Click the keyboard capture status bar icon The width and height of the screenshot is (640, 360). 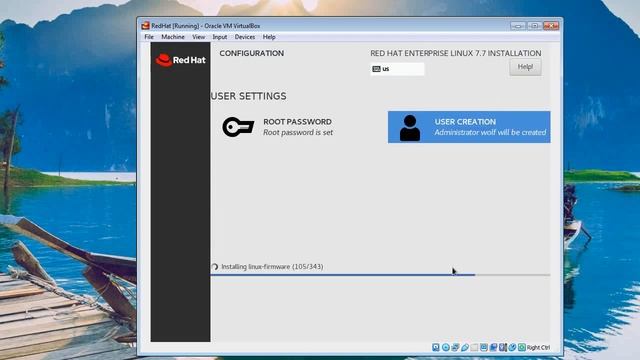(x=522, y=347)
